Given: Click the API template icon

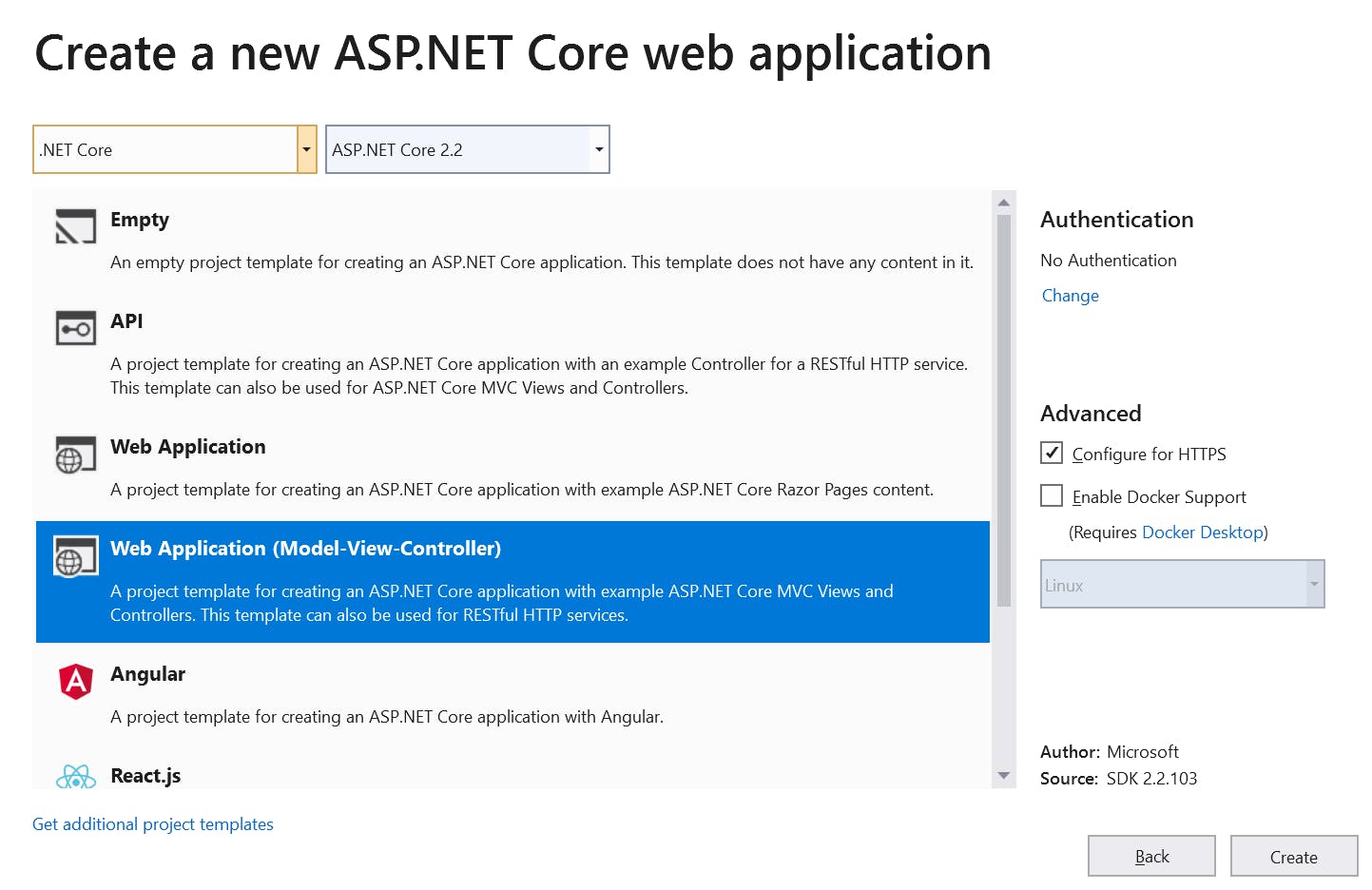Looking at the screenshot, I should 75,328.
